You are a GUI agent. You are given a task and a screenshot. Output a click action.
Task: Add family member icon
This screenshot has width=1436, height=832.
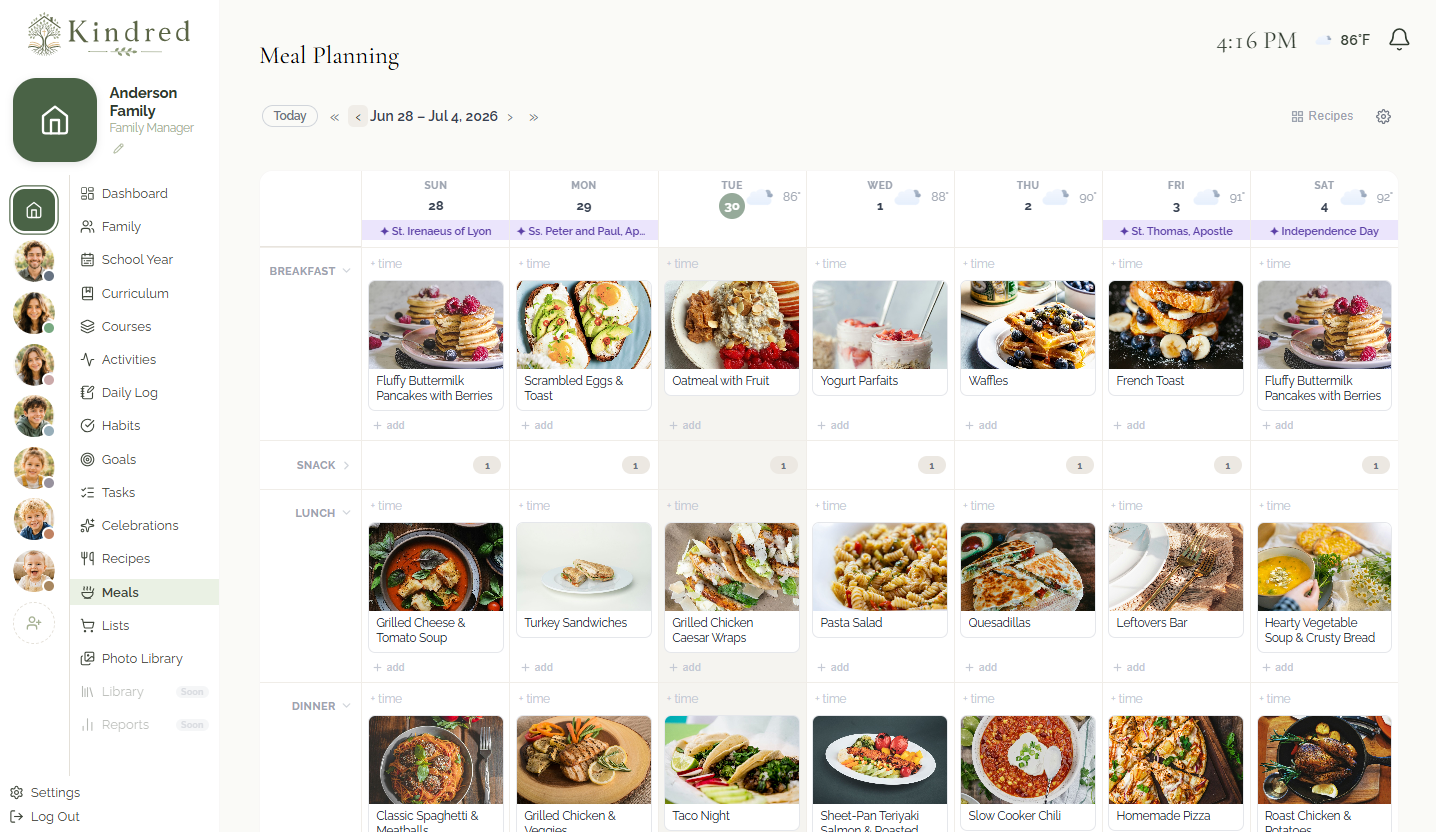34,623
